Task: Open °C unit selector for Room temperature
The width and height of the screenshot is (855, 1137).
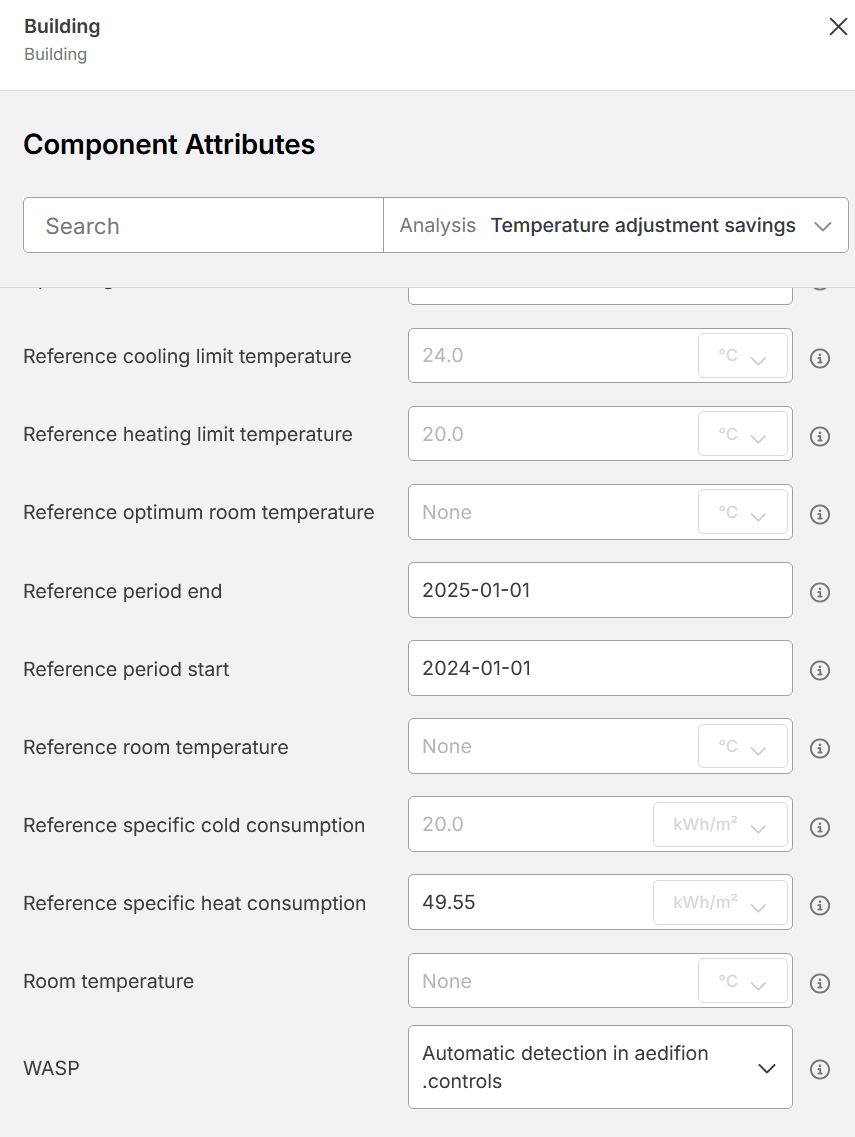Action: point(743,981)
